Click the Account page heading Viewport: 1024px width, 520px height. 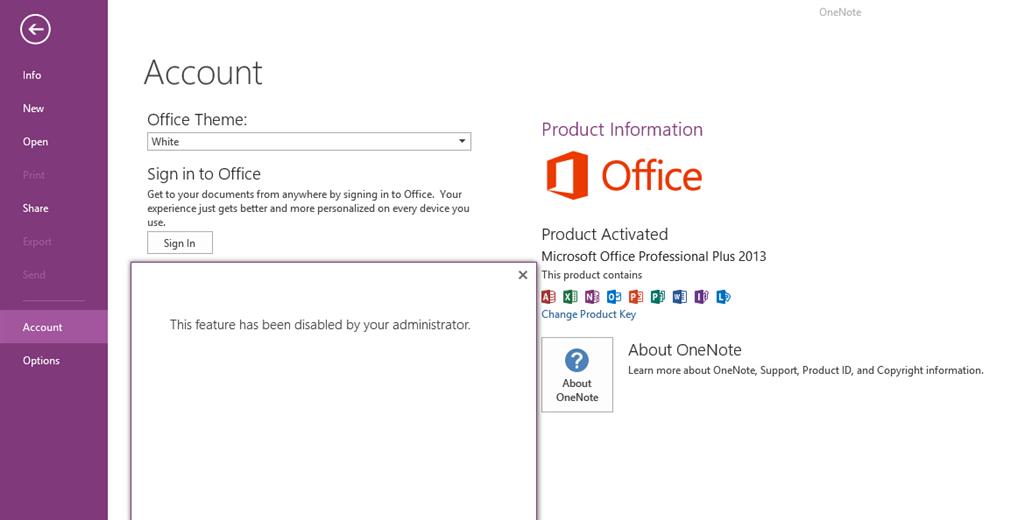pos(203,72)
